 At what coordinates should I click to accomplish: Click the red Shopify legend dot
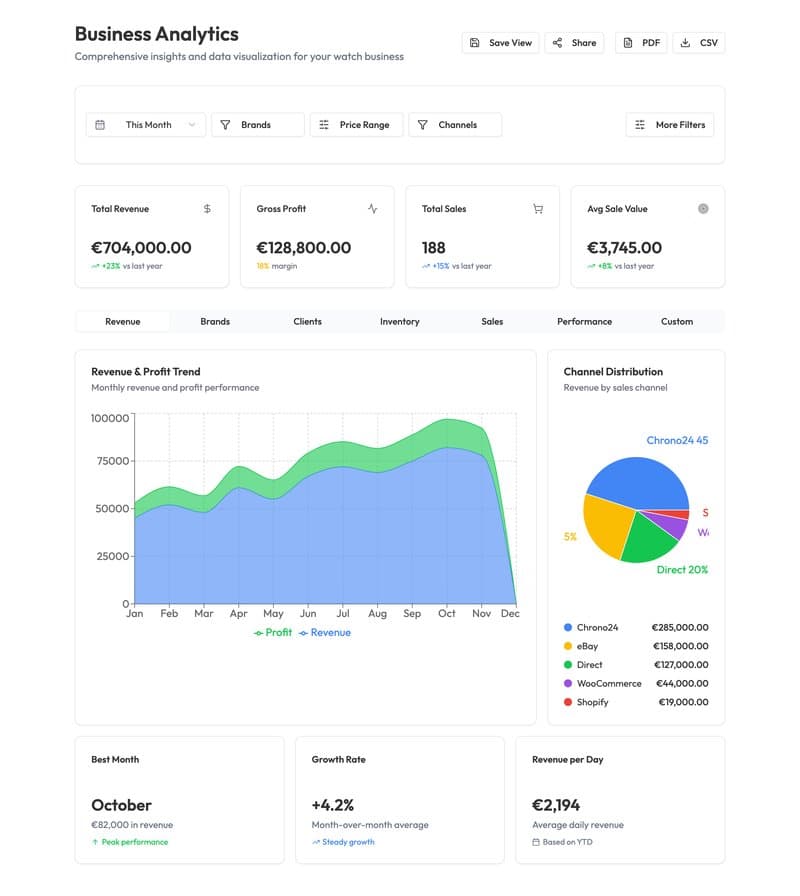(x=568, y=702)
